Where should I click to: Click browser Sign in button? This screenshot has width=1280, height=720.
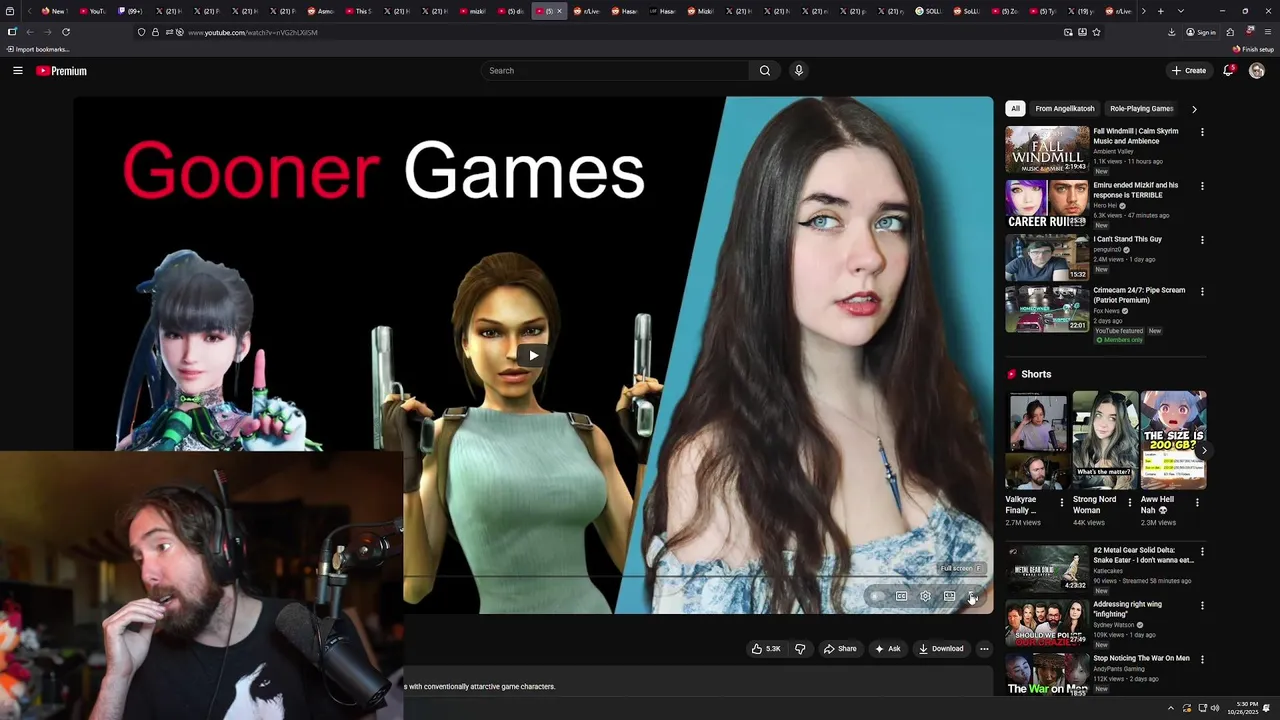pyautogui.click(x=1201, y=32)
